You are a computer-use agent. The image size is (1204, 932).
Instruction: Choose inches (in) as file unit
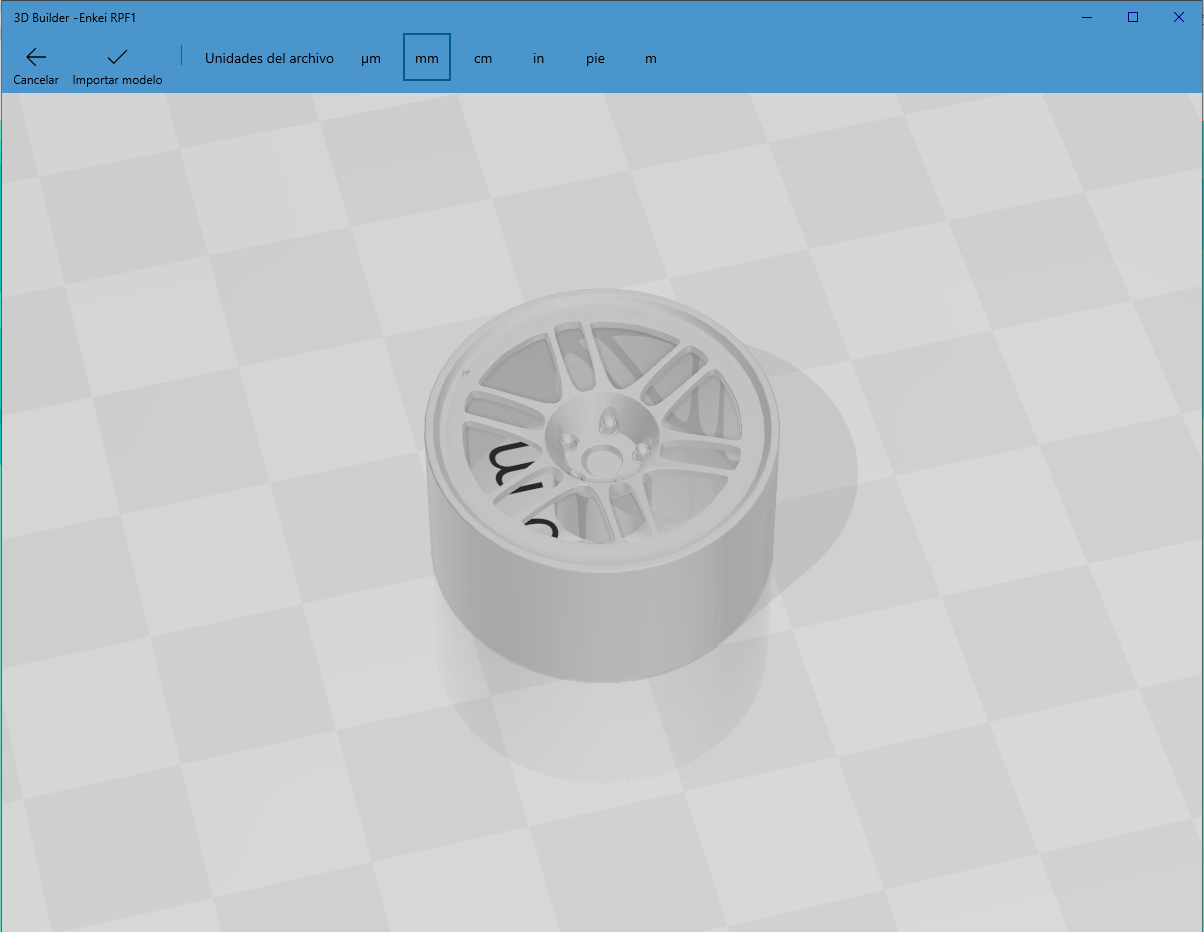coord(538,58)
